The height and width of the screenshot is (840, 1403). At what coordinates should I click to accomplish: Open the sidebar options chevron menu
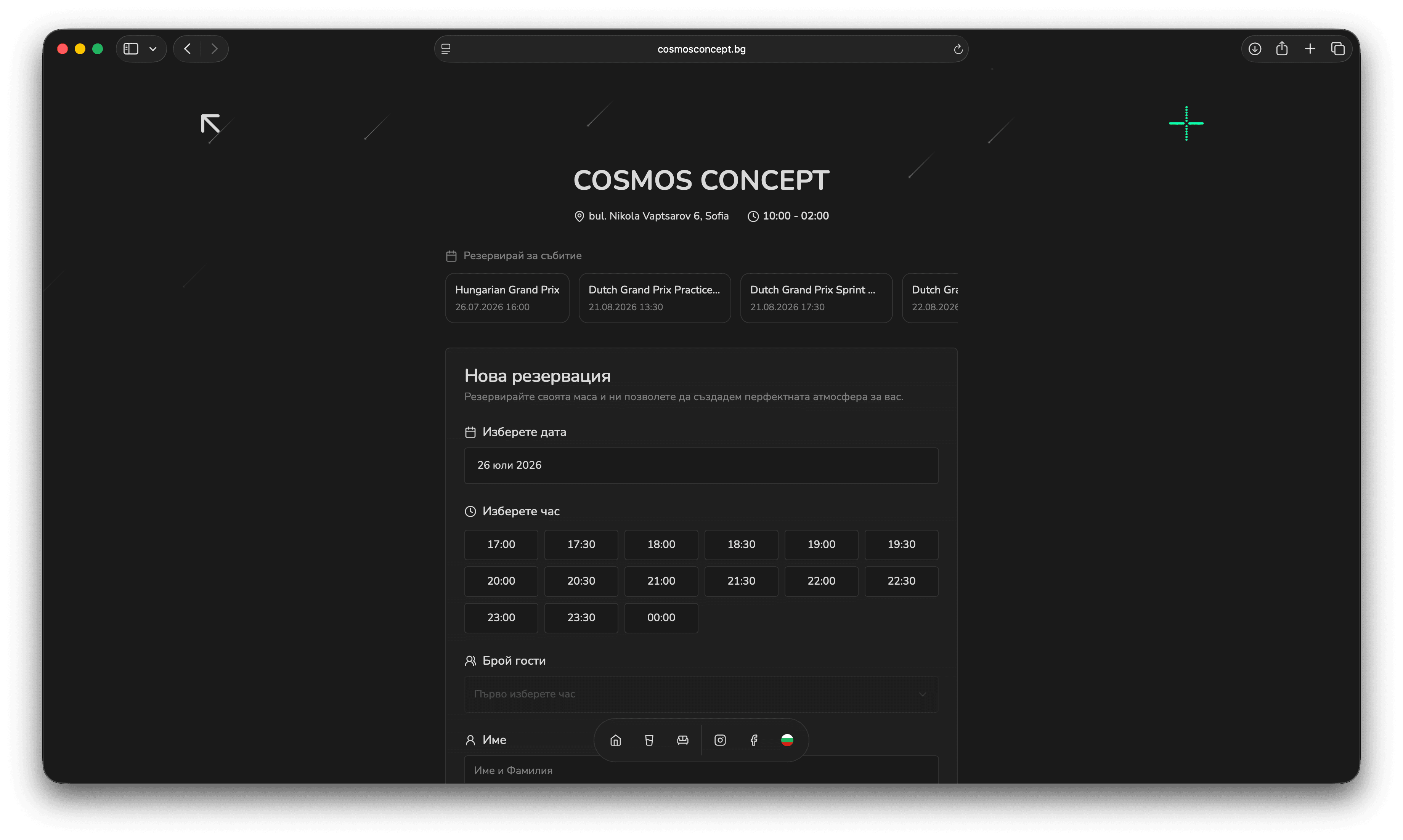153,49
